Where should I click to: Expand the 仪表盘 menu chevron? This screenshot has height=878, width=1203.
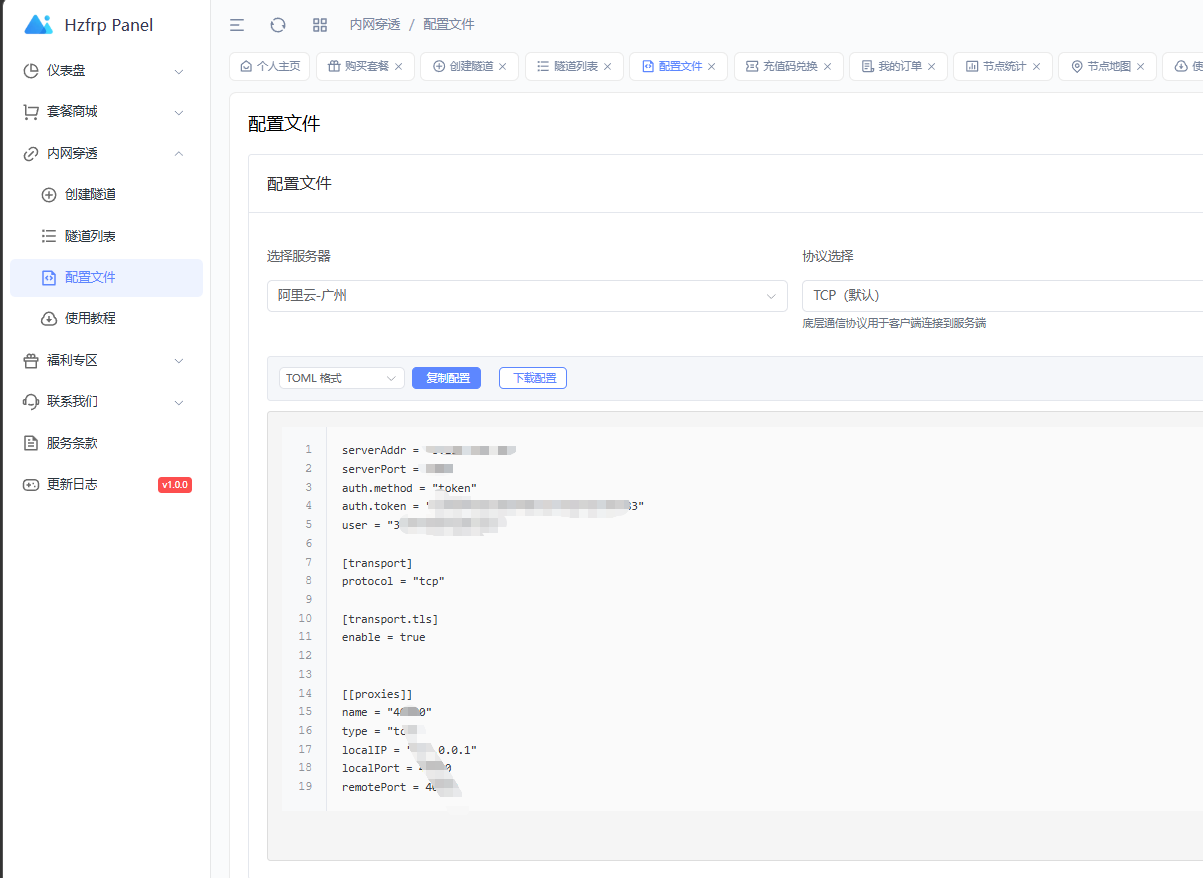tap(179, 71)
